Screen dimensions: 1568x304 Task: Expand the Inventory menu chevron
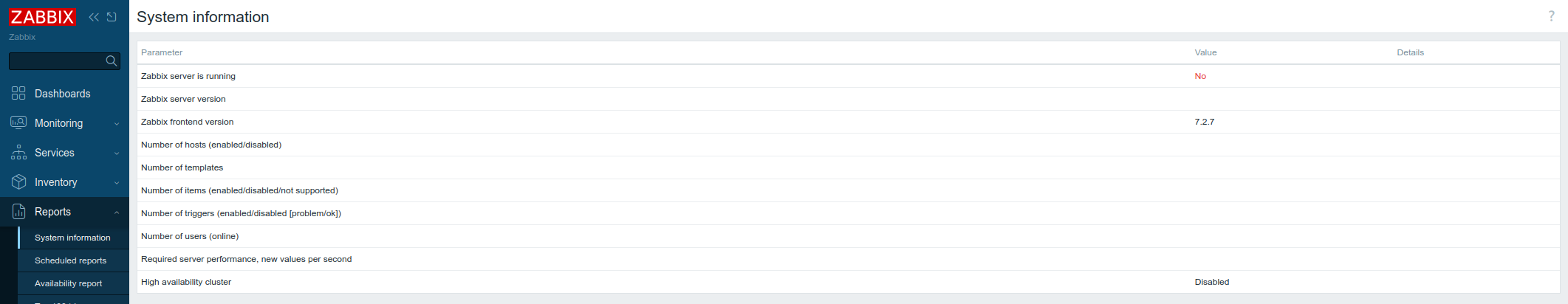(117, 183)
